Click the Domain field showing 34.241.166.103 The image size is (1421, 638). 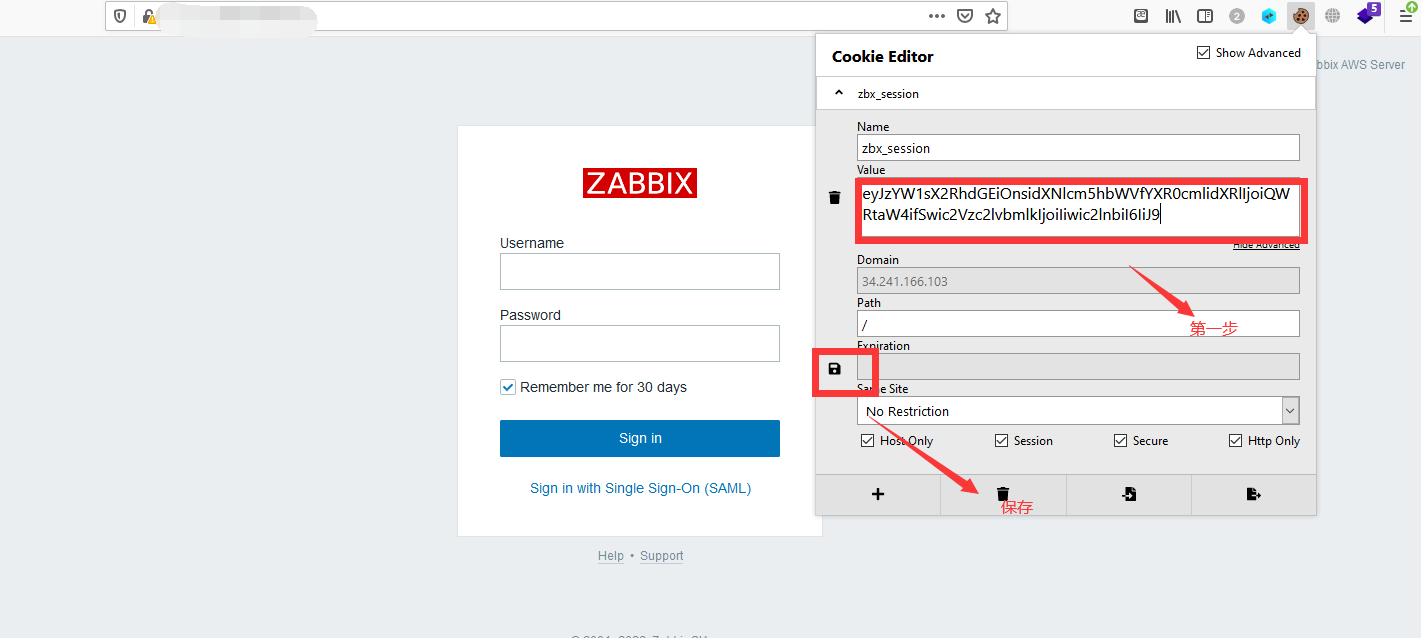[1078, 281]
